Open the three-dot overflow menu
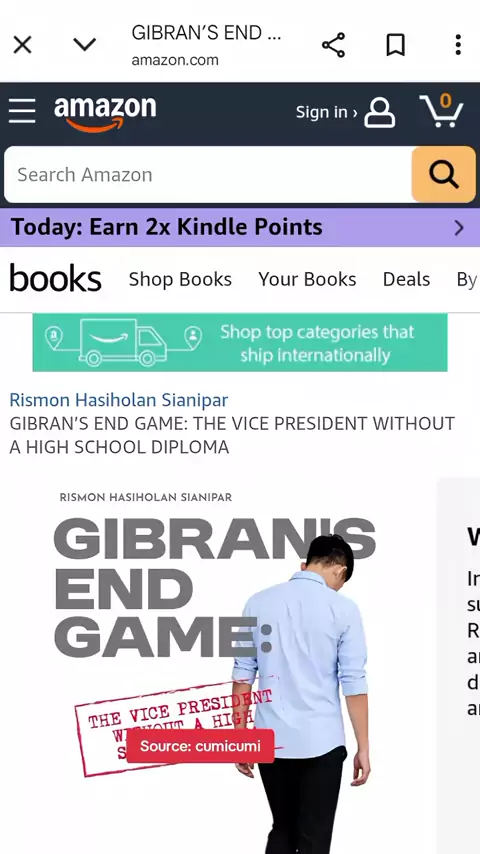 tap(458, 45)
